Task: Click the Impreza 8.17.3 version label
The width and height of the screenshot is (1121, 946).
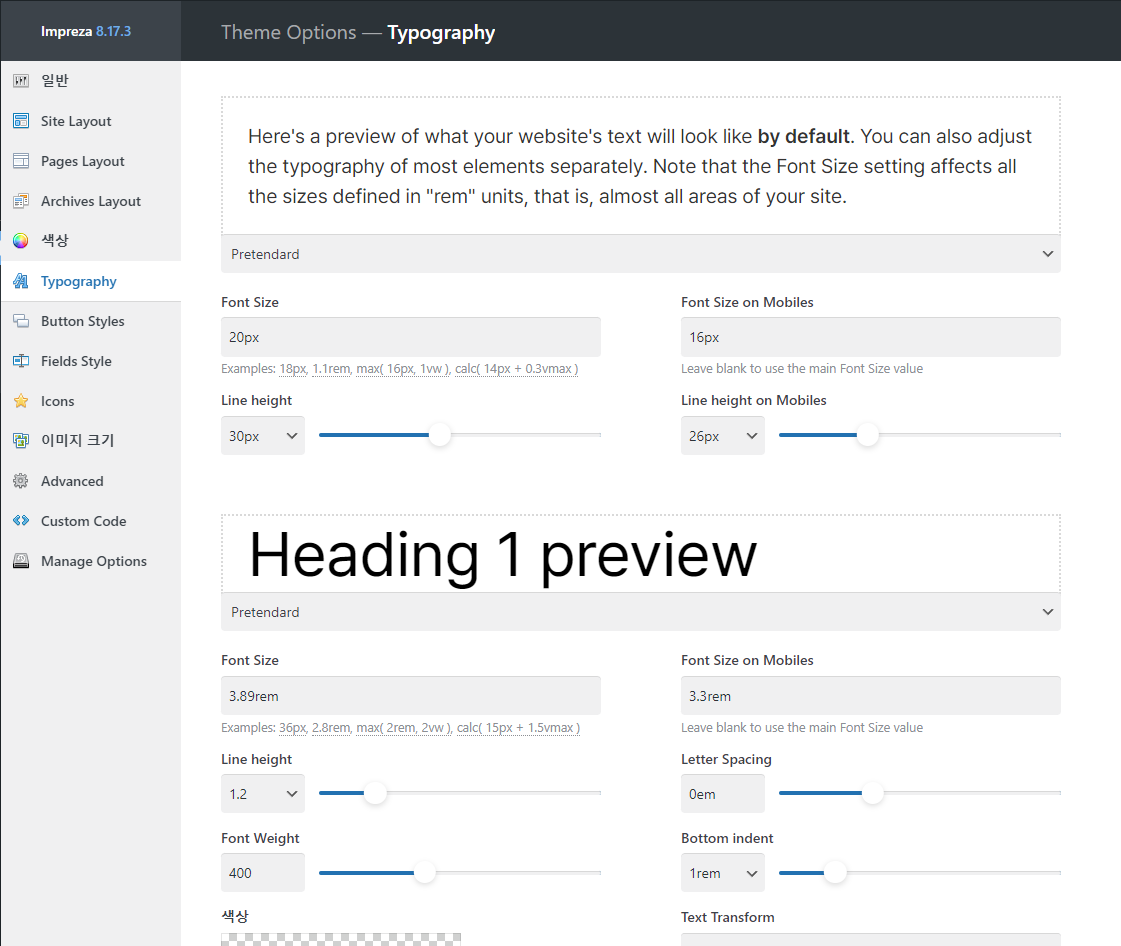Action: click(86, 31)
